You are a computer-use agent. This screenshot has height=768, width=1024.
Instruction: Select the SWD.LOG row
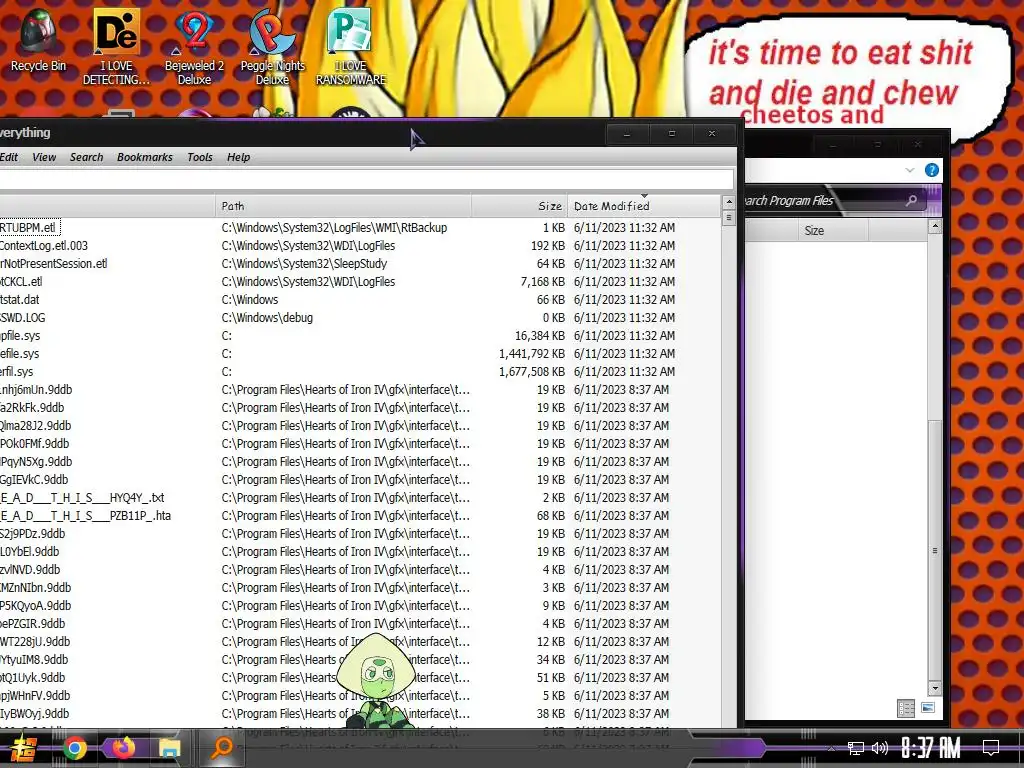click(x=360, y=317)
